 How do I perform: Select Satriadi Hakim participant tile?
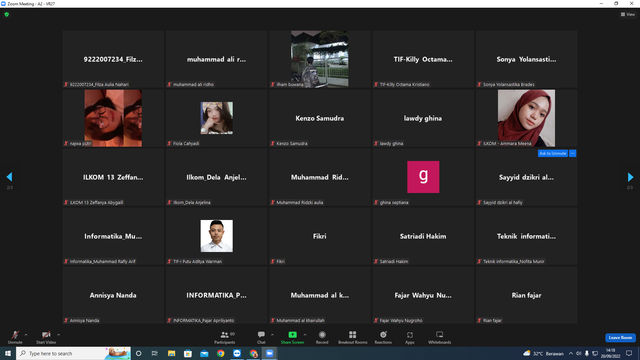tap(423, 236)
